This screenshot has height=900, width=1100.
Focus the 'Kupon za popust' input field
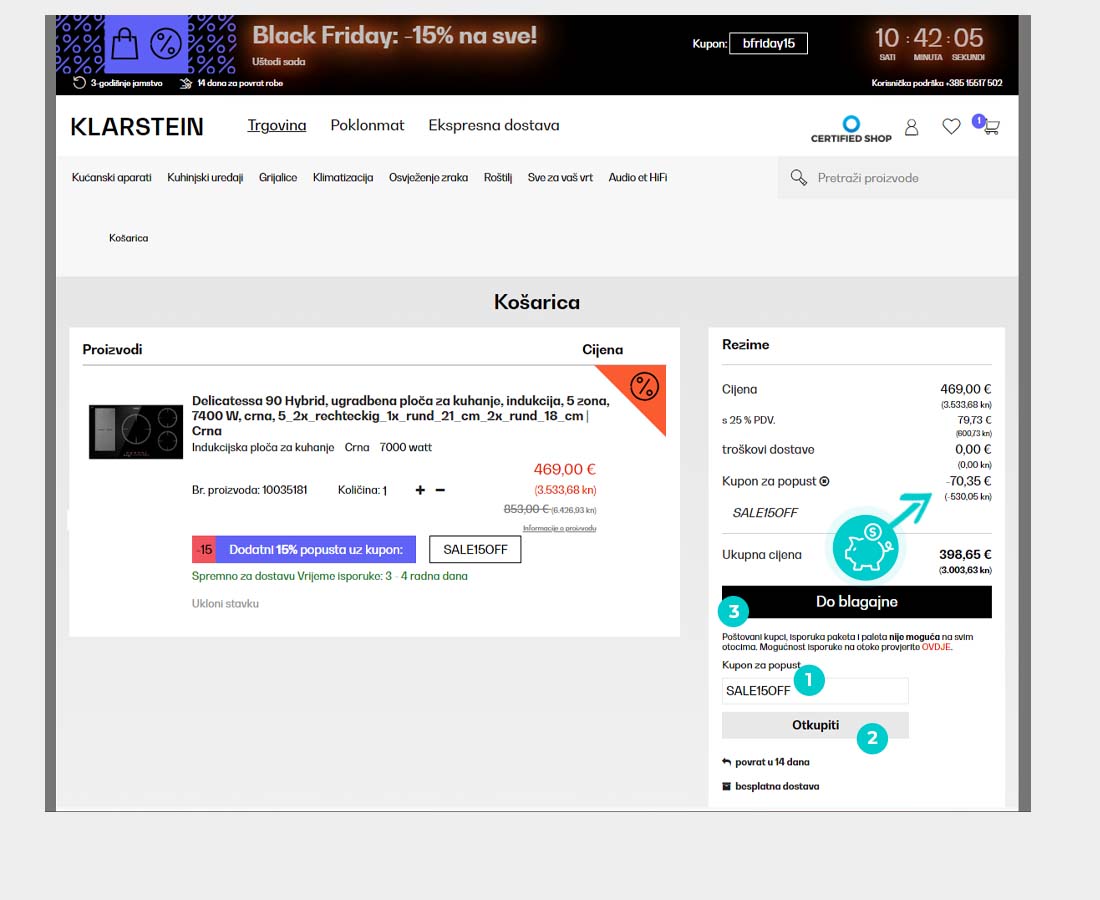(815, 691)
